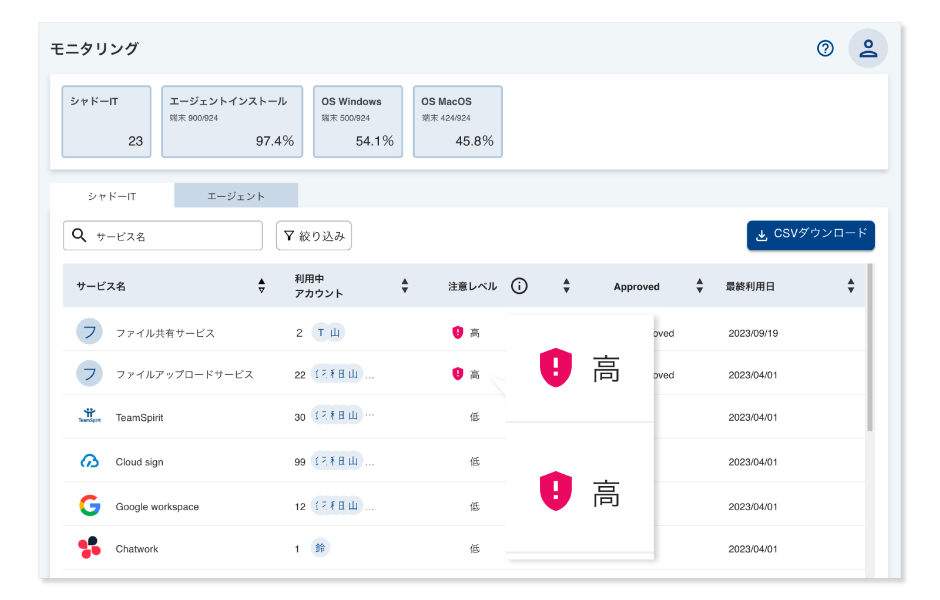
Task: Switch to the エージェント tab
Action: tap(236, 195)
